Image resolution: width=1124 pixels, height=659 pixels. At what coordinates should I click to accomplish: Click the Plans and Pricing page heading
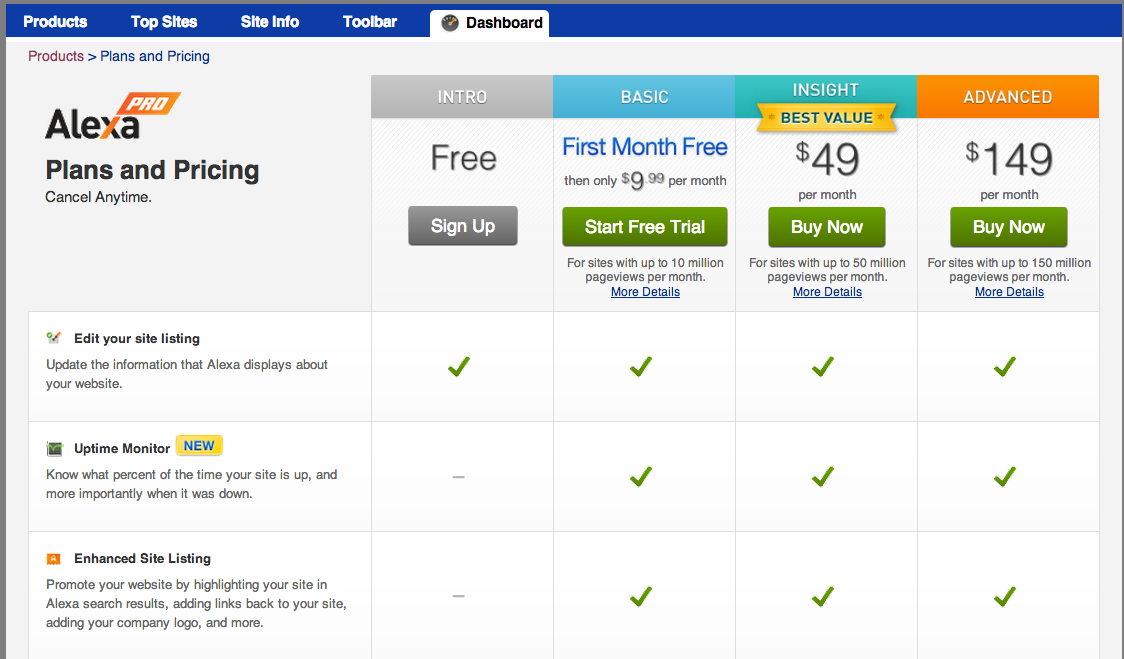click(x=152, y=171)
